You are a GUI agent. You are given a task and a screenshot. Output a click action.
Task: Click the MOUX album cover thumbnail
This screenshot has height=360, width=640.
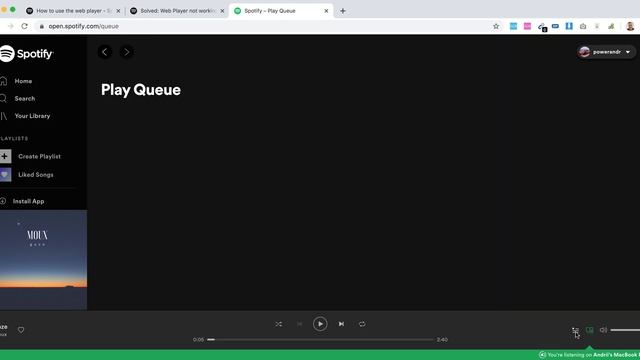tap(43, 260)
